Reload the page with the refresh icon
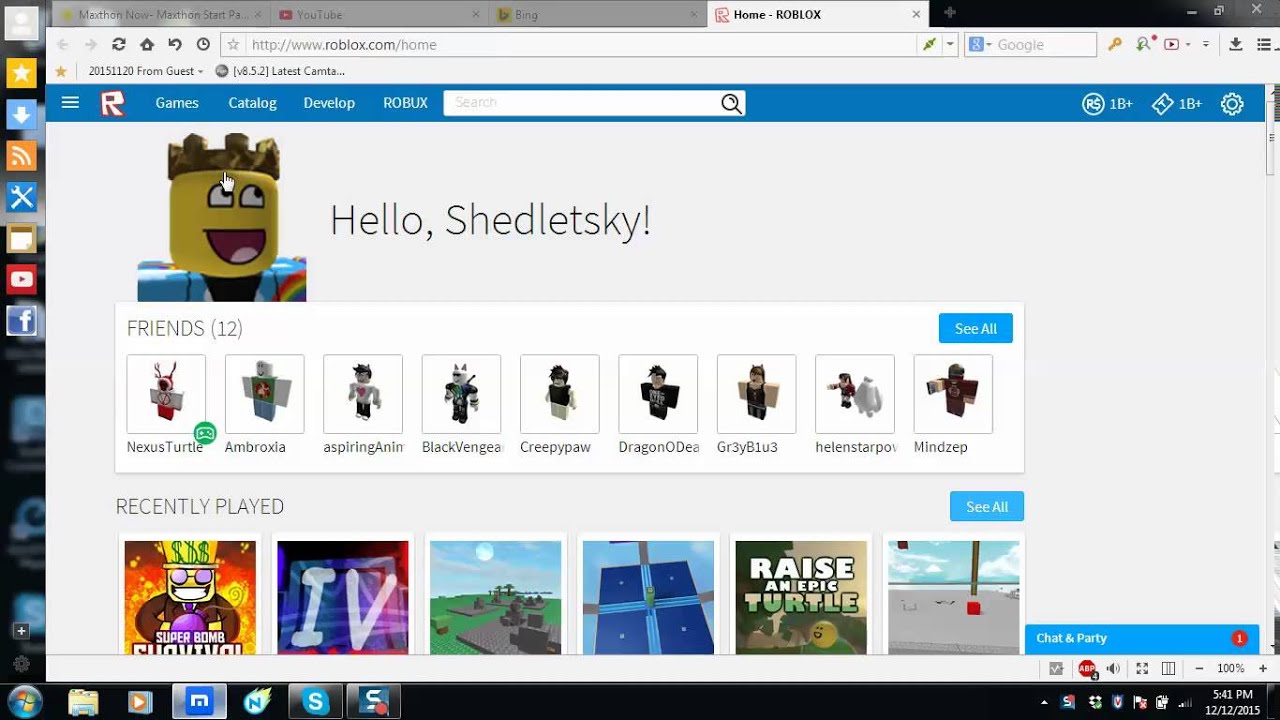The width and height of the screenshot is (1280, 720). [x=119, y=44]
